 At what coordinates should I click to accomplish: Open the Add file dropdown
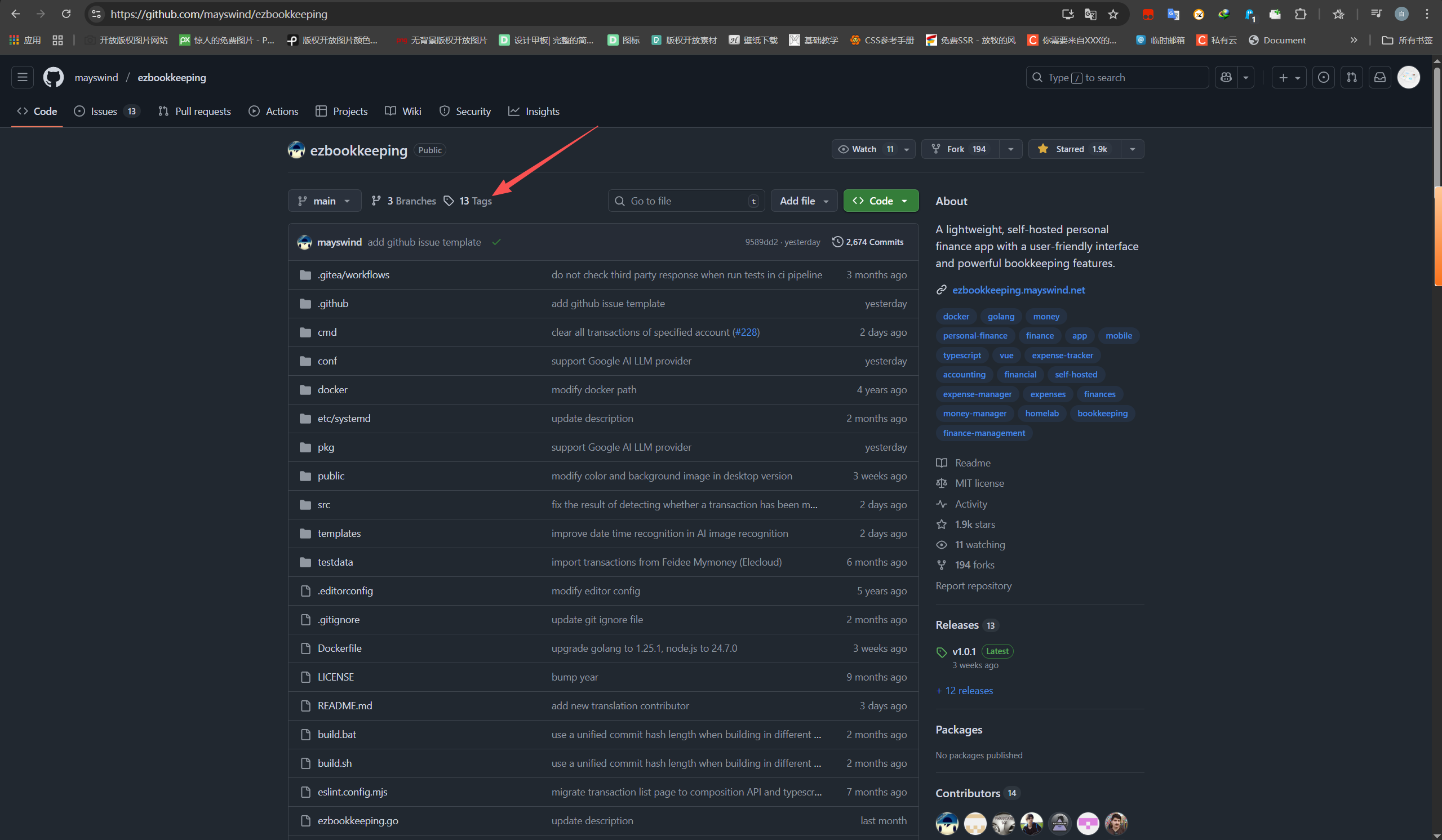804,201
